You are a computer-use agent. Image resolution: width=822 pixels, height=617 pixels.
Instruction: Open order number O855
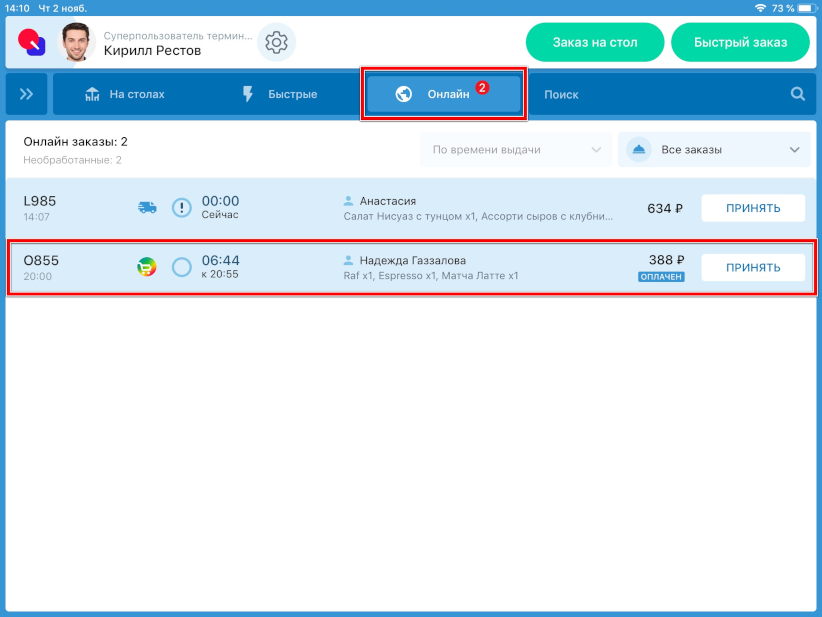41,261
